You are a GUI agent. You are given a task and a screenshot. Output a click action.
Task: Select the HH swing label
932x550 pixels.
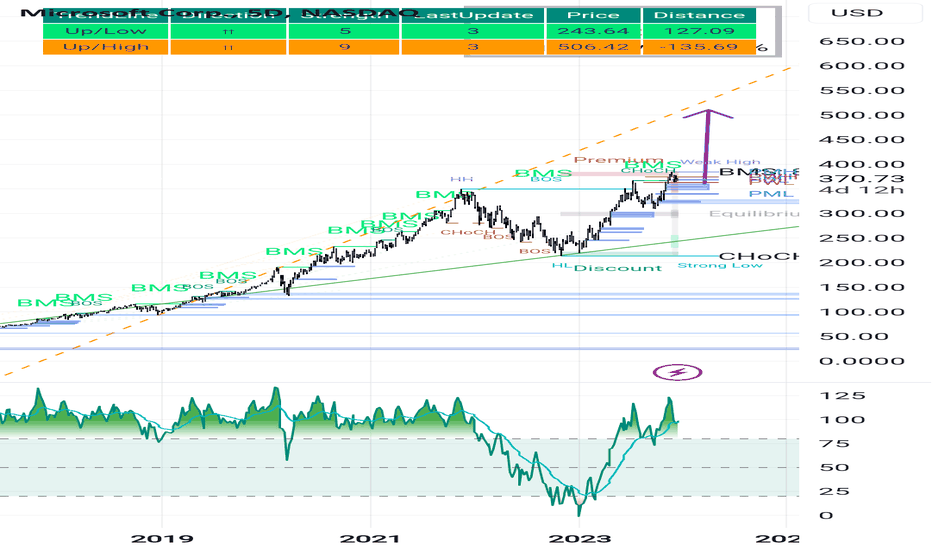(x=462, y=179)
